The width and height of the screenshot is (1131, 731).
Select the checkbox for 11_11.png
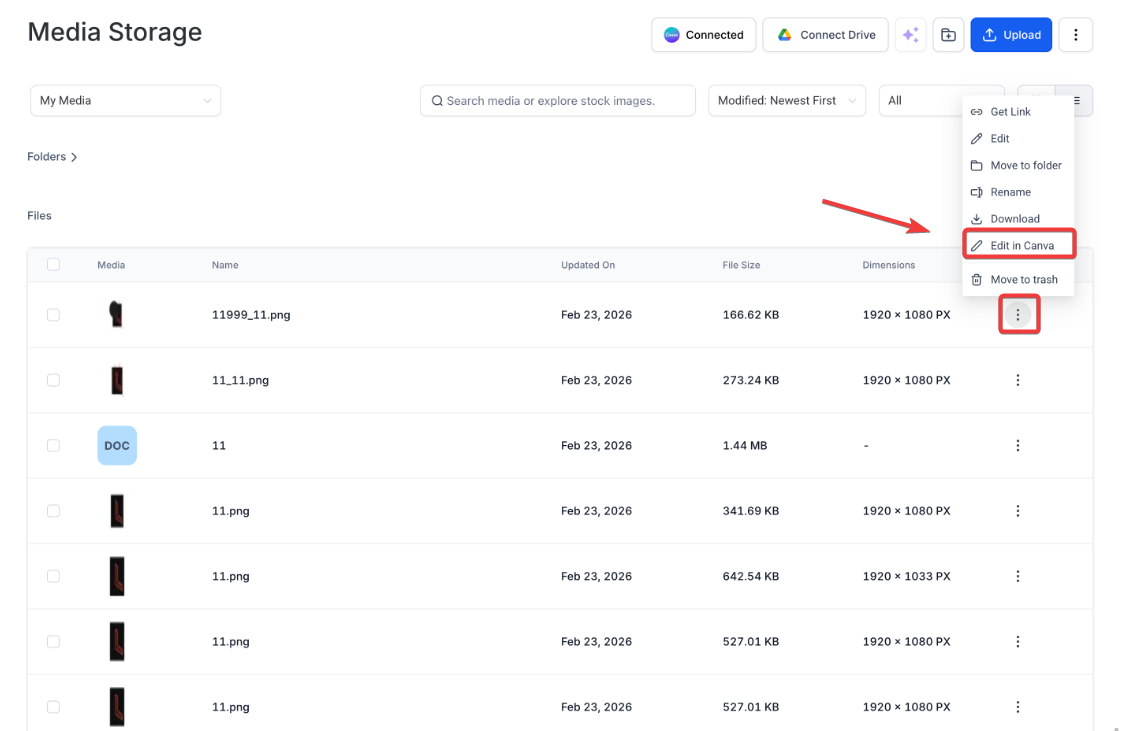[53, 380]
